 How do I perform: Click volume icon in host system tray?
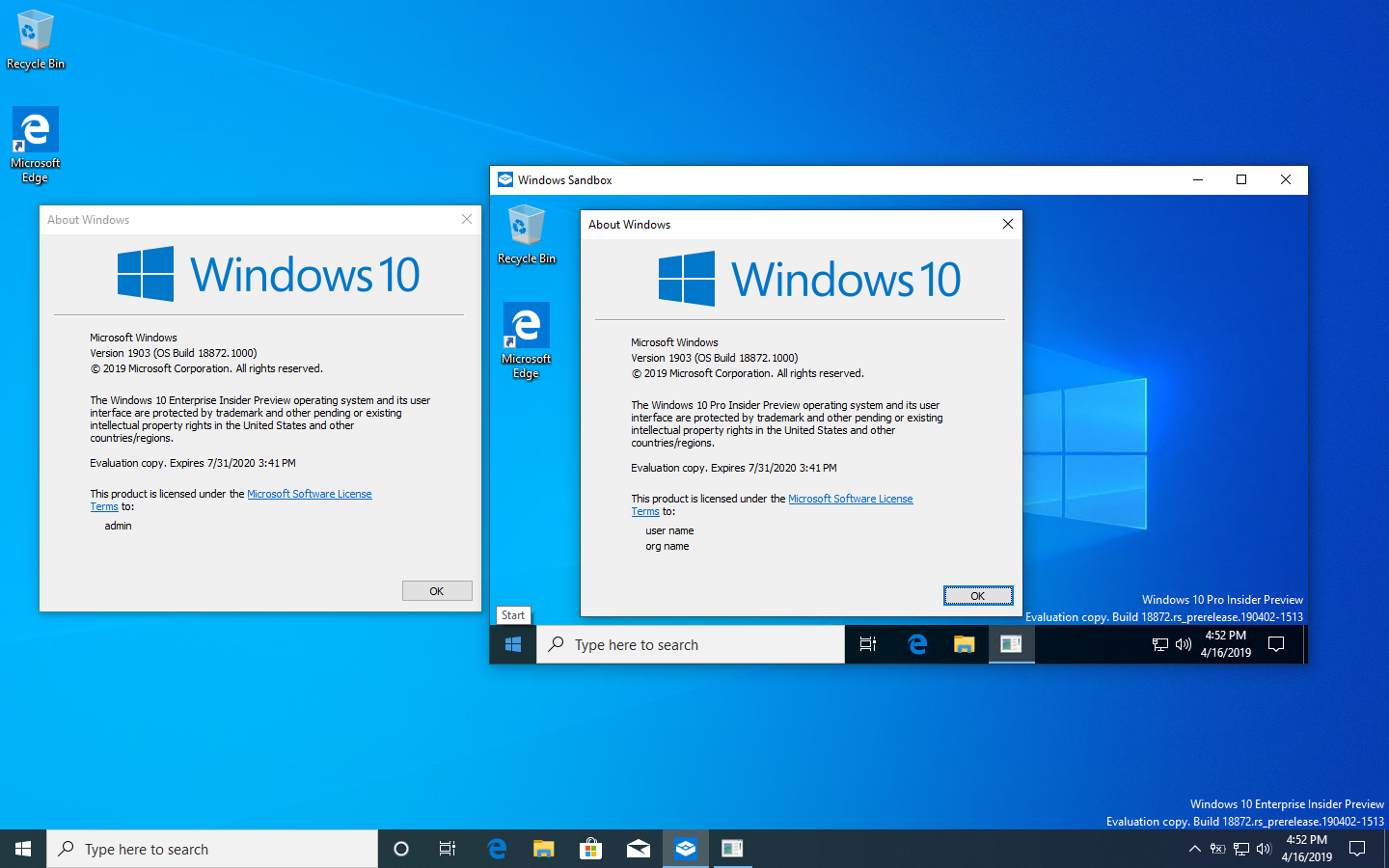click(x=1265, y=849)
